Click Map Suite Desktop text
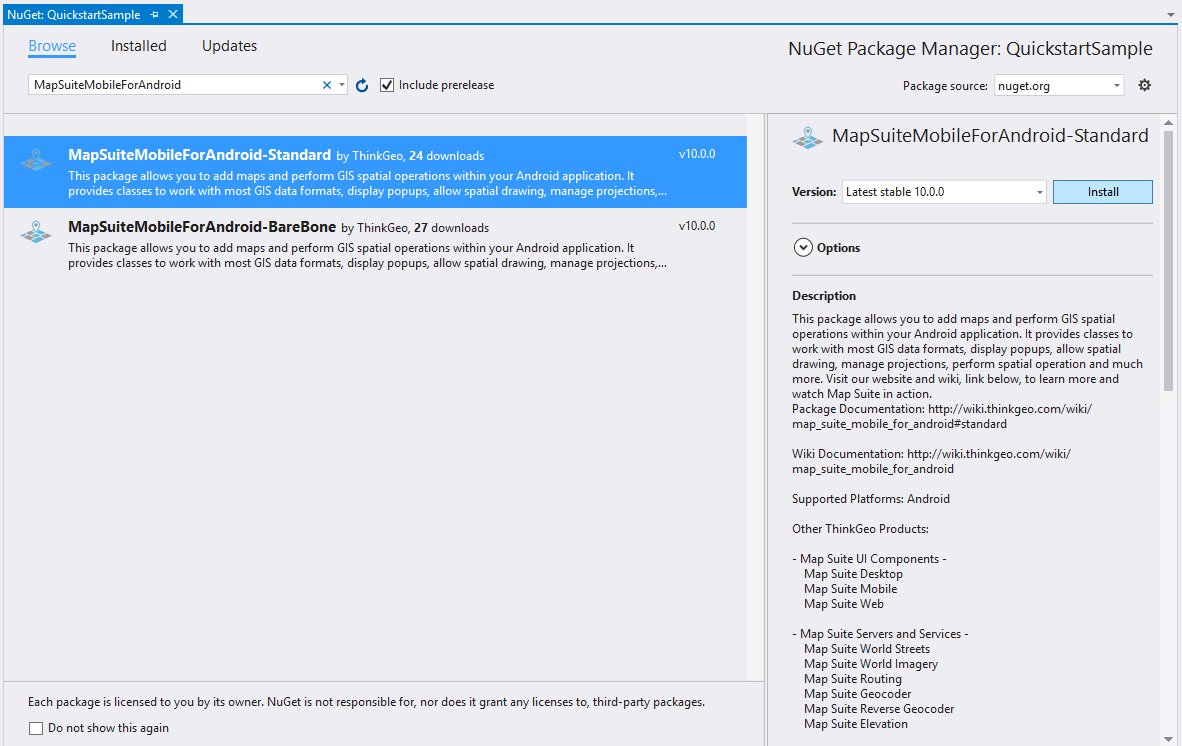The height and width of the screenshot is (746, 1182). [853, 574]
